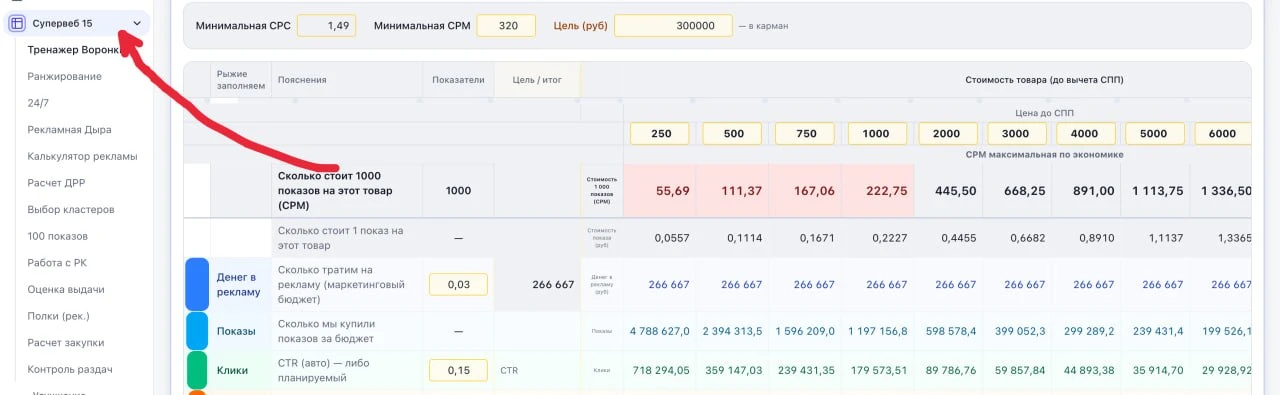Open Ранжирование in the sidebar

(x=65, y=76)
